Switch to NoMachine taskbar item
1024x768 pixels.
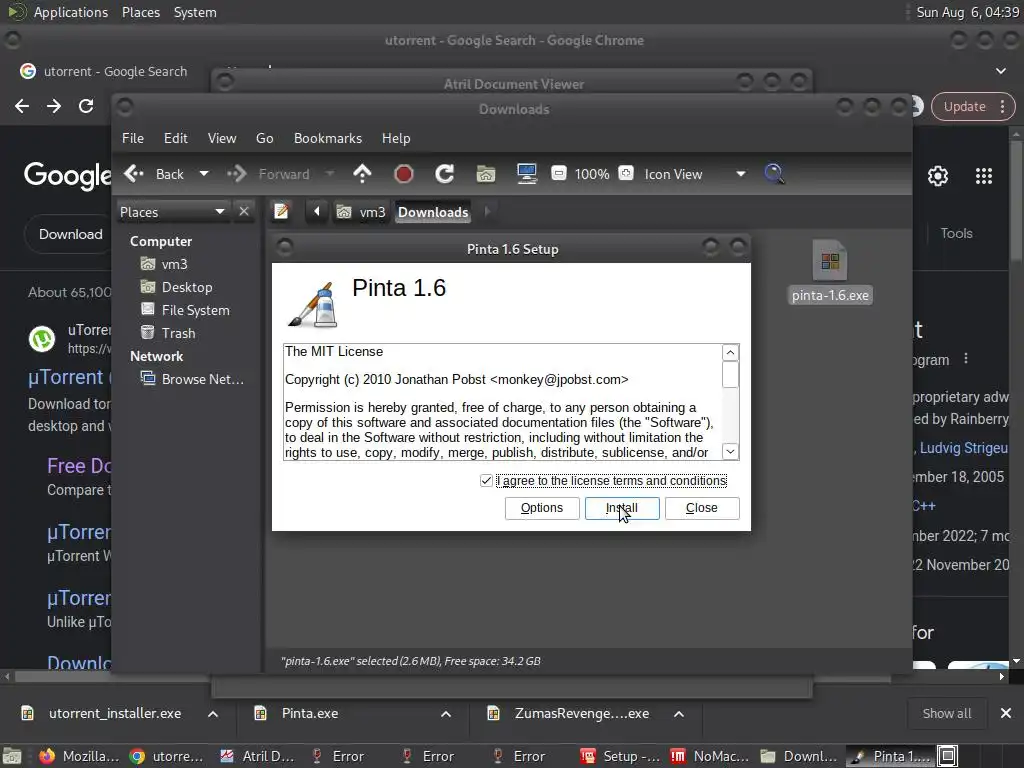(x=711, y=756)
